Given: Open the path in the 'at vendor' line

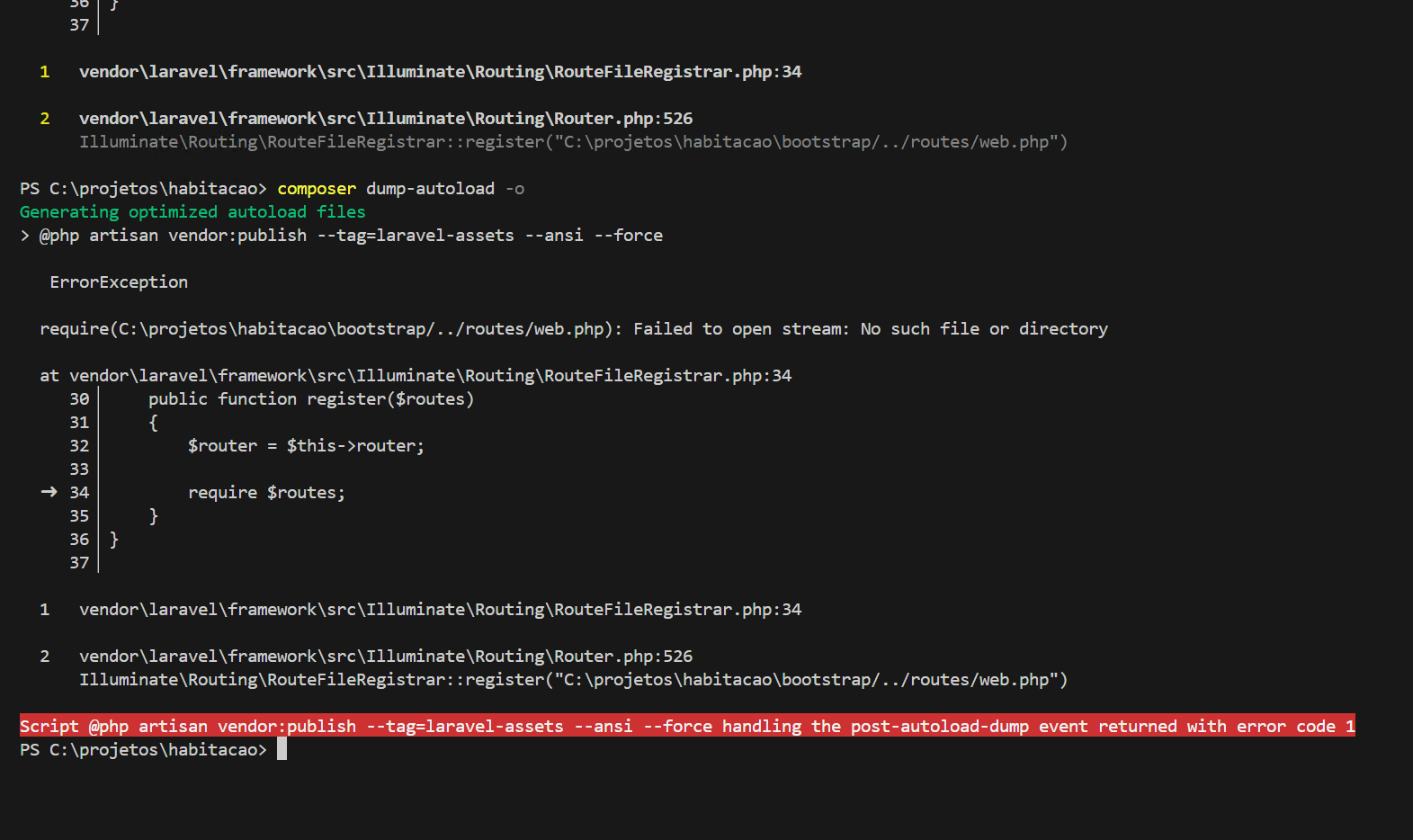Looking at the screenshot, I should [x=430, y=376].
